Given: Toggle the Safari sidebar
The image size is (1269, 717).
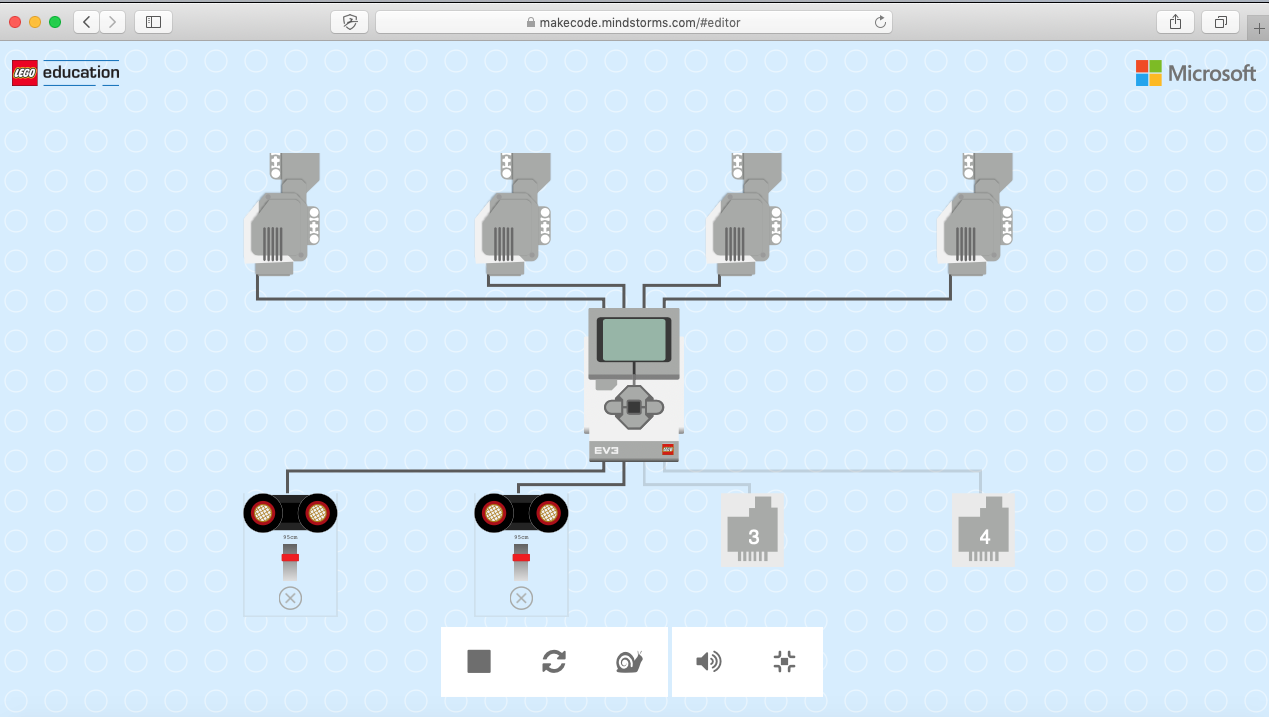Looking at the screenshot, I should (153, 21).
